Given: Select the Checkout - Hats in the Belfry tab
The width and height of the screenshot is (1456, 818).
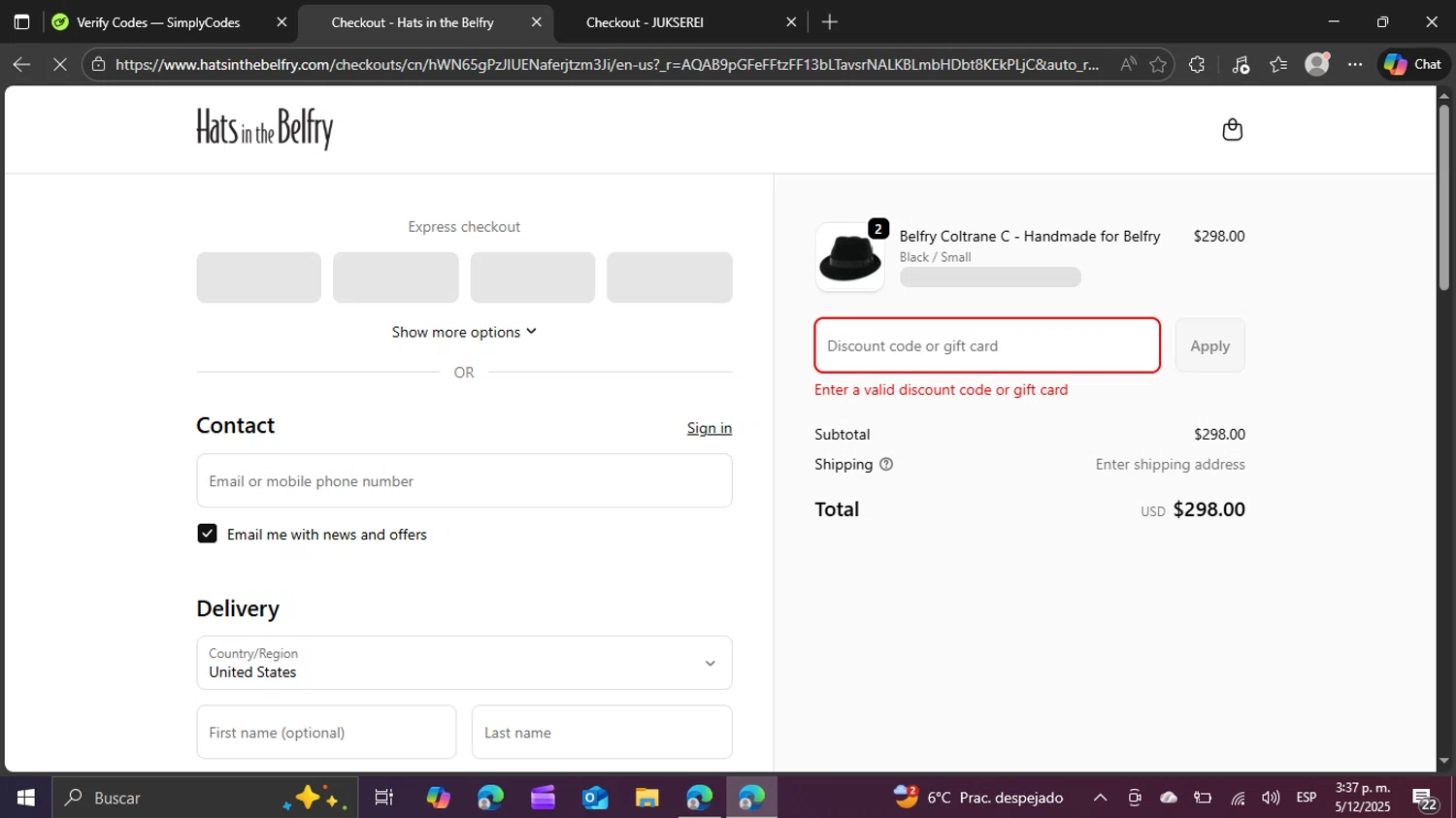Looking at the screenshot, I should [x=413, y=21].
